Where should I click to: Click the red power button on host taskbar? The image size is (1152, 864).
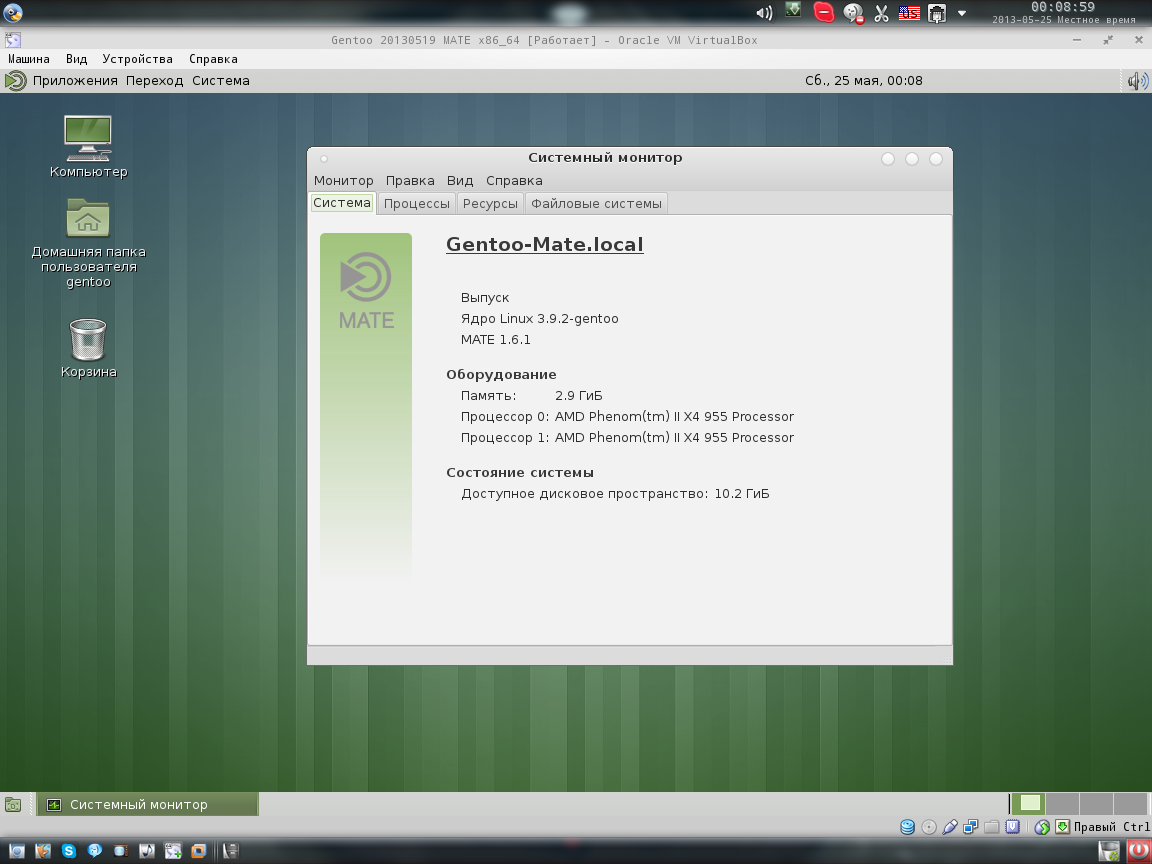(x=1138, y=851)
